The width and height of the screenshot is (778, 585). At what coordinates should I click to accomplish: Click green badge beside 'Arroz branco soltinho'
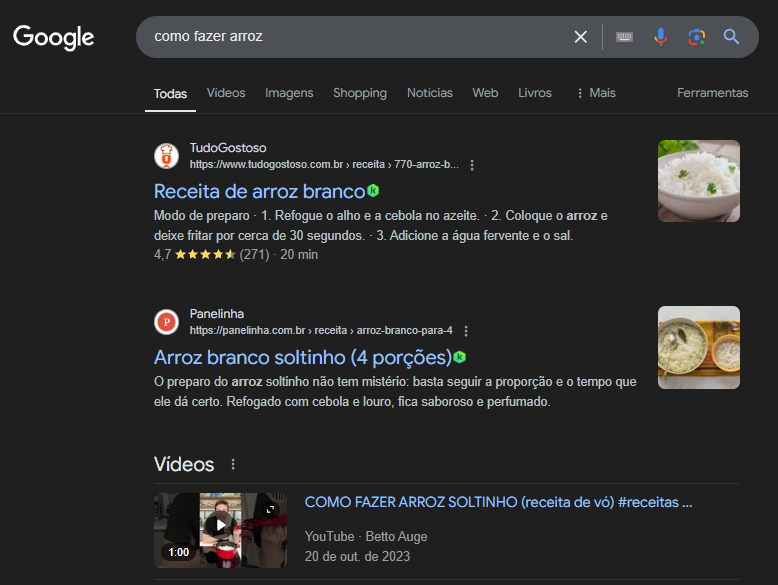[x=460, y=357]
